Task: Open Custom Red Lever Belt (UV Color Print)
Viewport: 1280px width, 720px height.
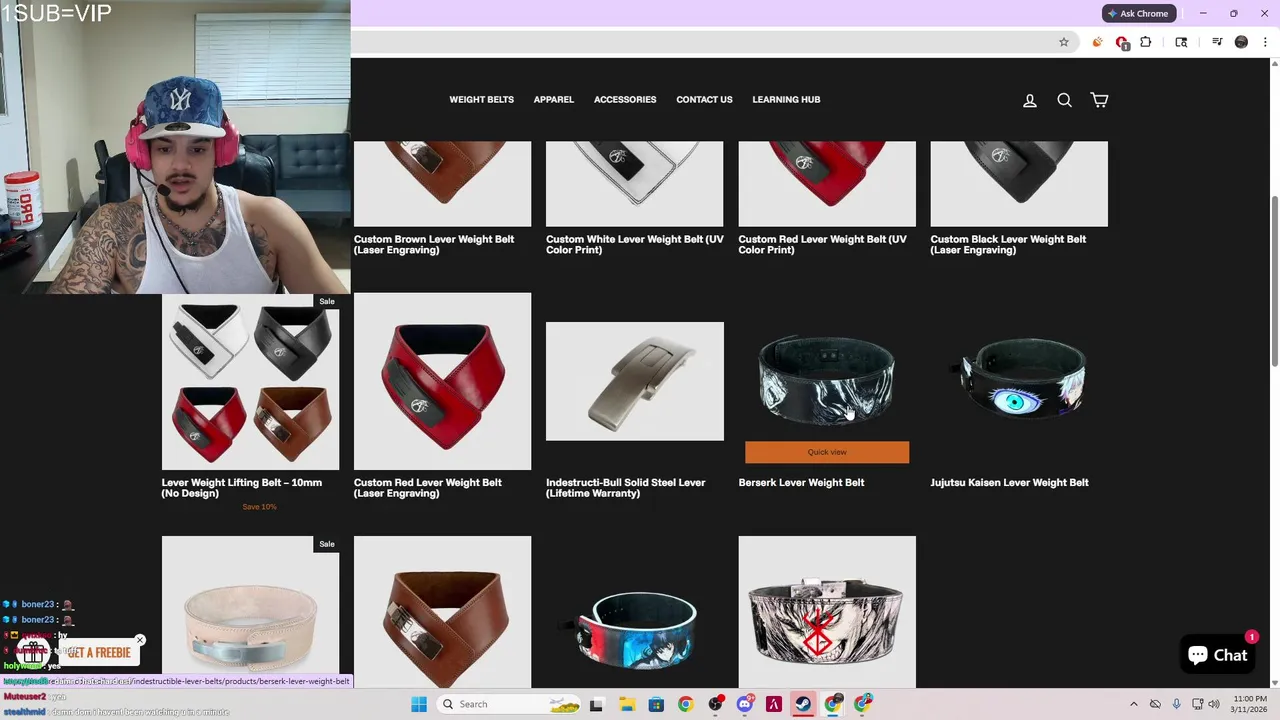Action: pyautogui.click(x=822, y=245)
